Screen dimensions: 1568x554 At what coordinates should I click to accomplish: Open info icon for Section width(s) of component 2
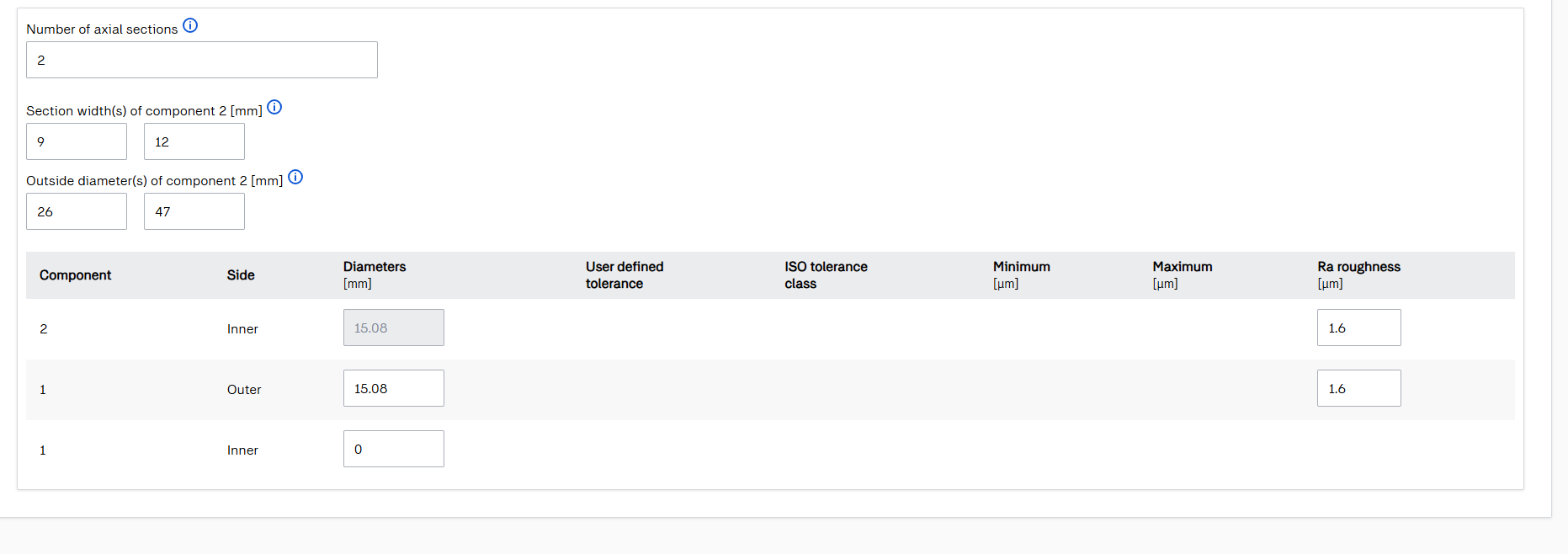coord(274,107)
